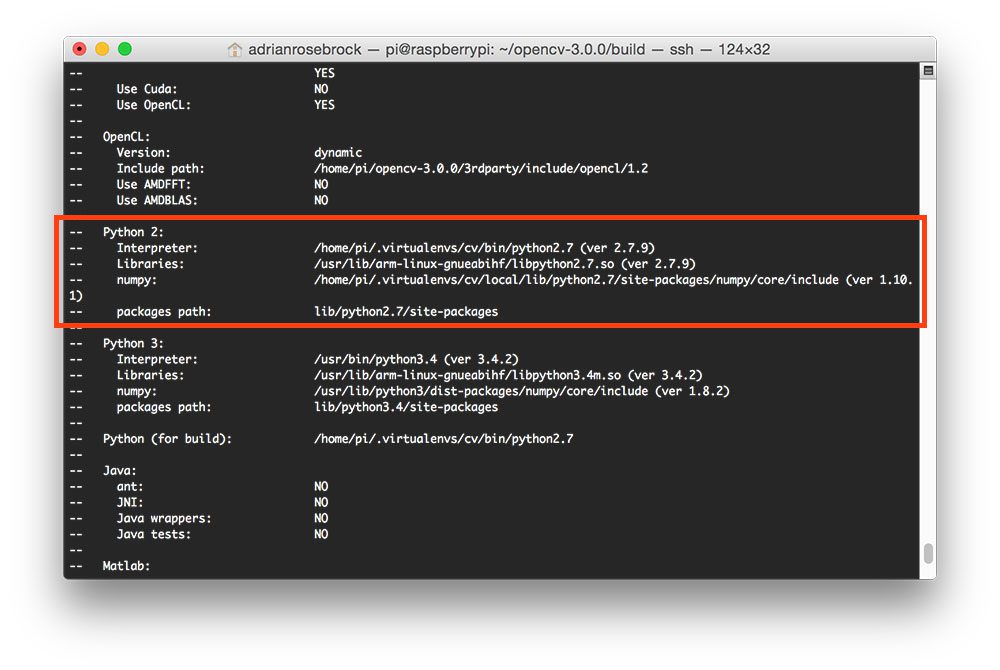Click the Python 3 'Libraries:' label
Screen dimensions: 1000x670
pos(150,375)
